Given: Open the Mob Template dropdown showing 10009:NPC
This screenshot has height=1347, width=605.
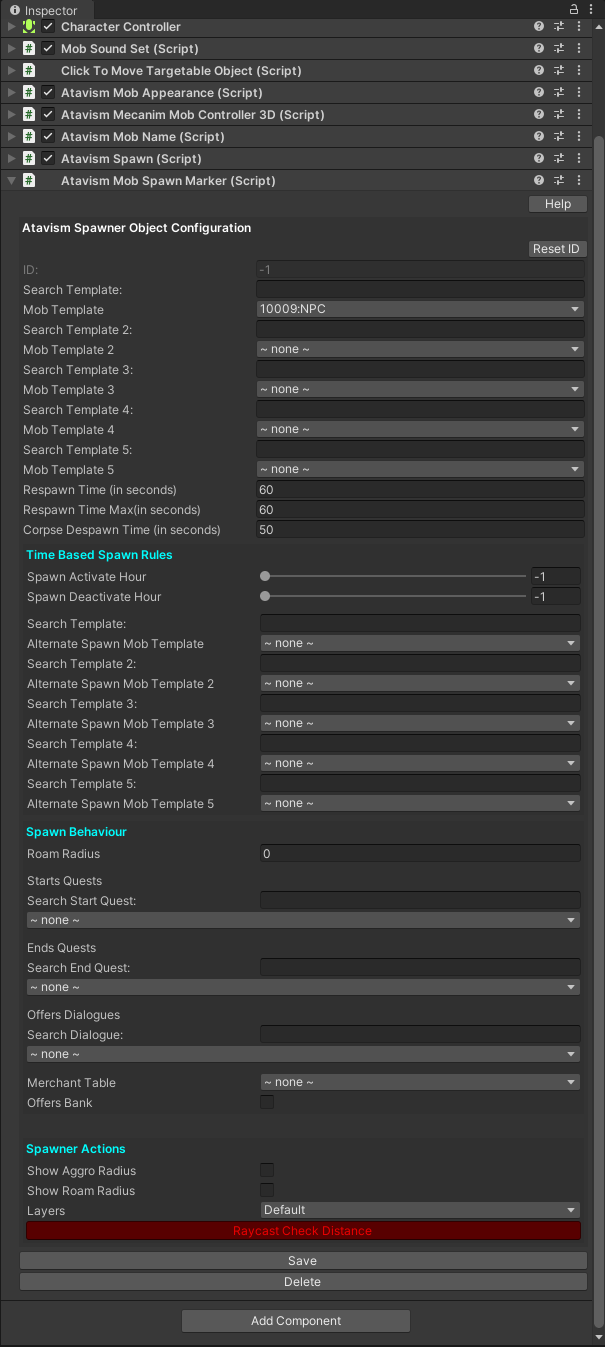Looking at the screenshot, I should [x=420, y=310].
